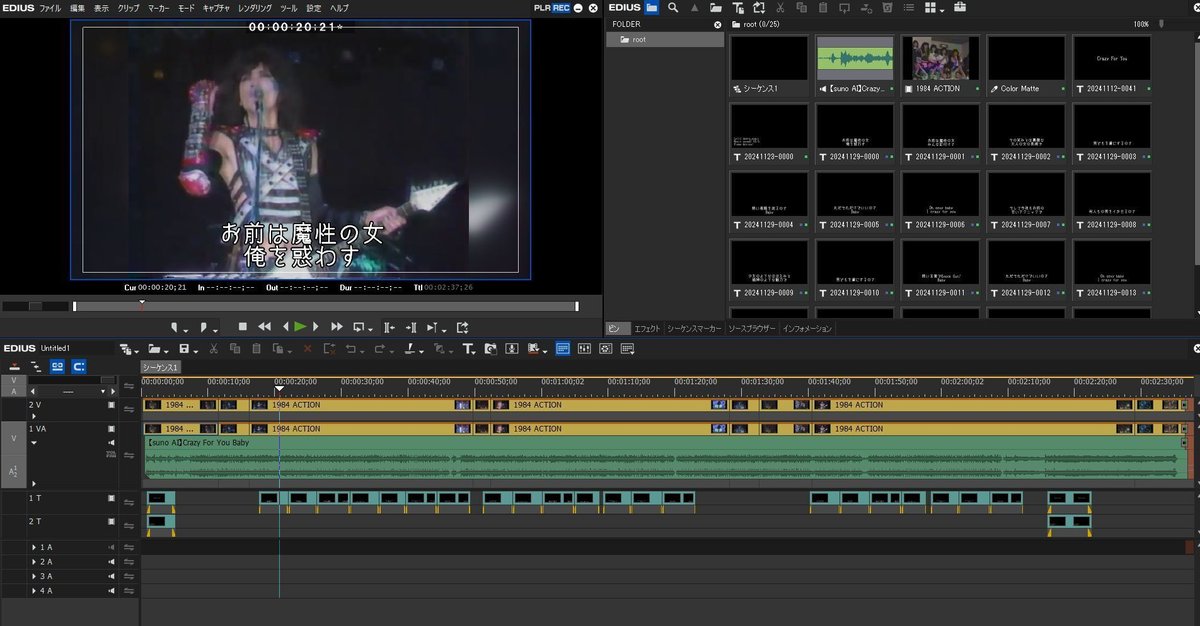Click the Fast Forward player button
1200x626 pixels.
point(337,327)
